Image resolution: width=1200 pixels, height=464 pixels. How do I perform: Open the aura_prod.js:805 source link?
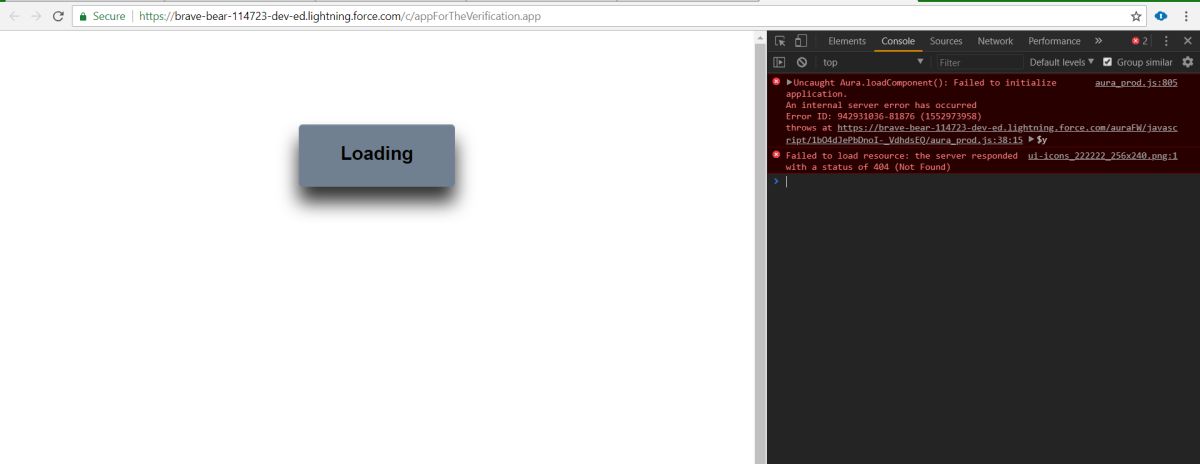point(1136,82)
